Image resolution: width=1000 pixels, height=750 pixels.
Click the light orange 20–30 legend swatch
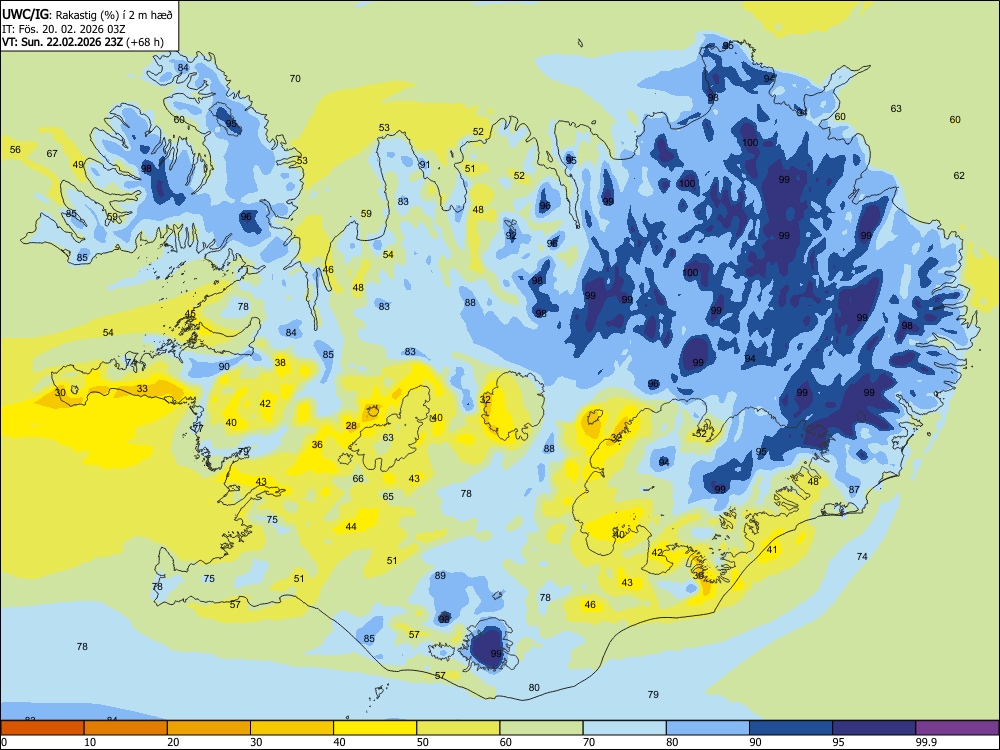(209, 728)
